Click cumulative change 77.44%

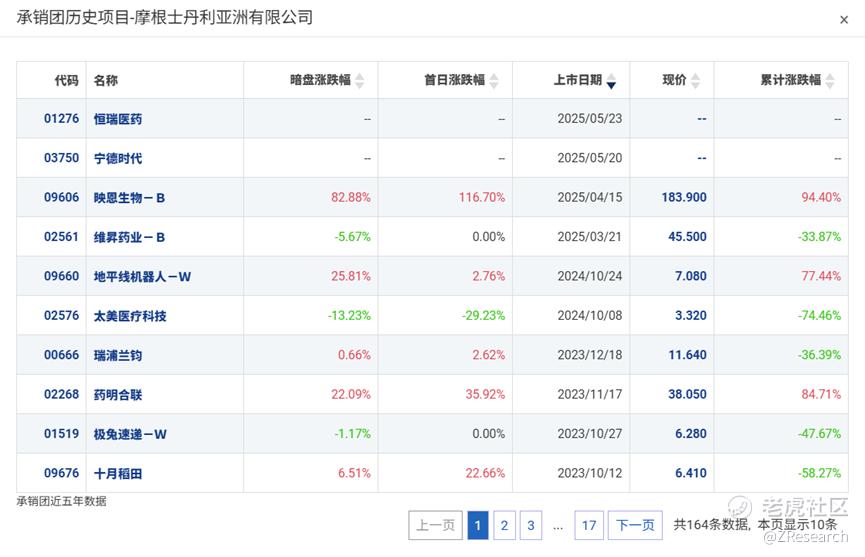click(821, 276)
